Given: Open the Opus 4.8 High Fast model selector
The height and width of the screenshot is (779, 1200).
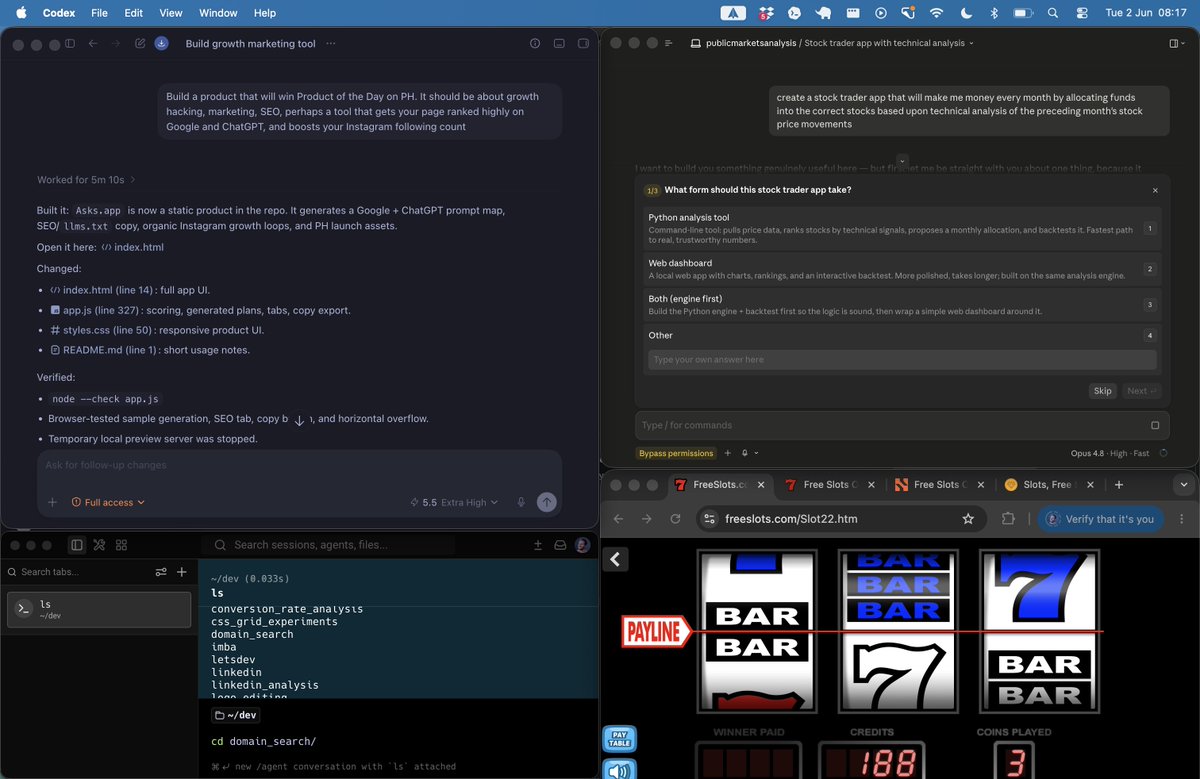Looking at the screenshot, I should 1110,453.
